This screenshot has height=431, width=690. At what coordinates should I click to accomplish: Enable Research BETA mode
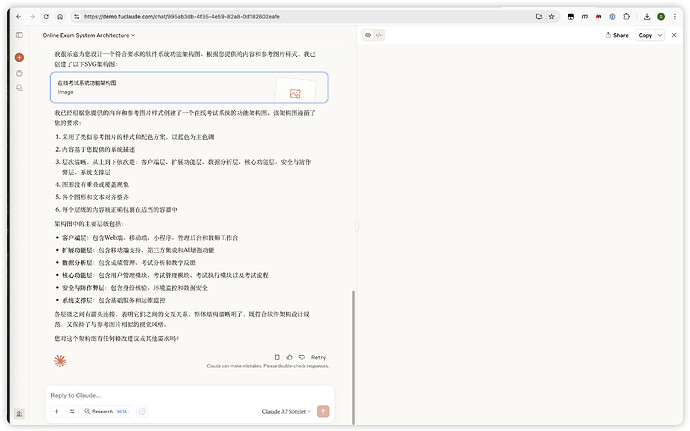coord(106,411)
